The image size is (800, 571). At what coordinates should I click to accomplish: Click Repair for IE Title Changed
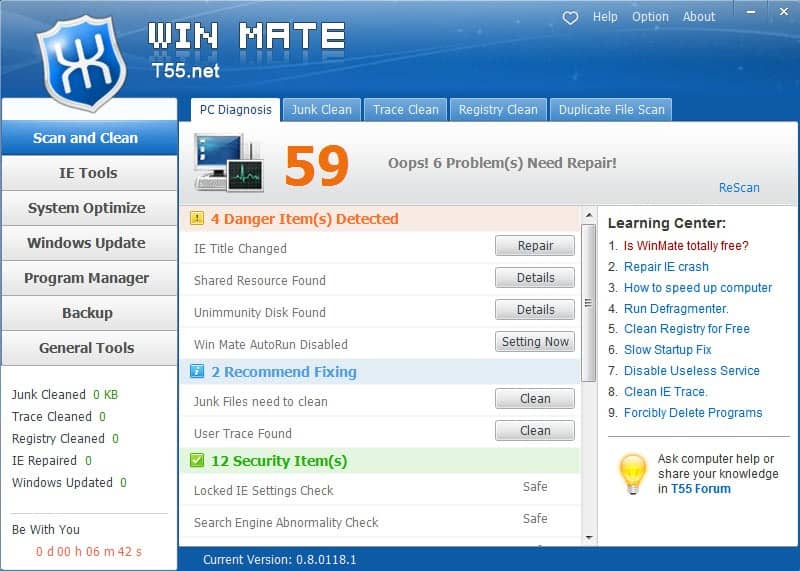[x=535, y=245]
